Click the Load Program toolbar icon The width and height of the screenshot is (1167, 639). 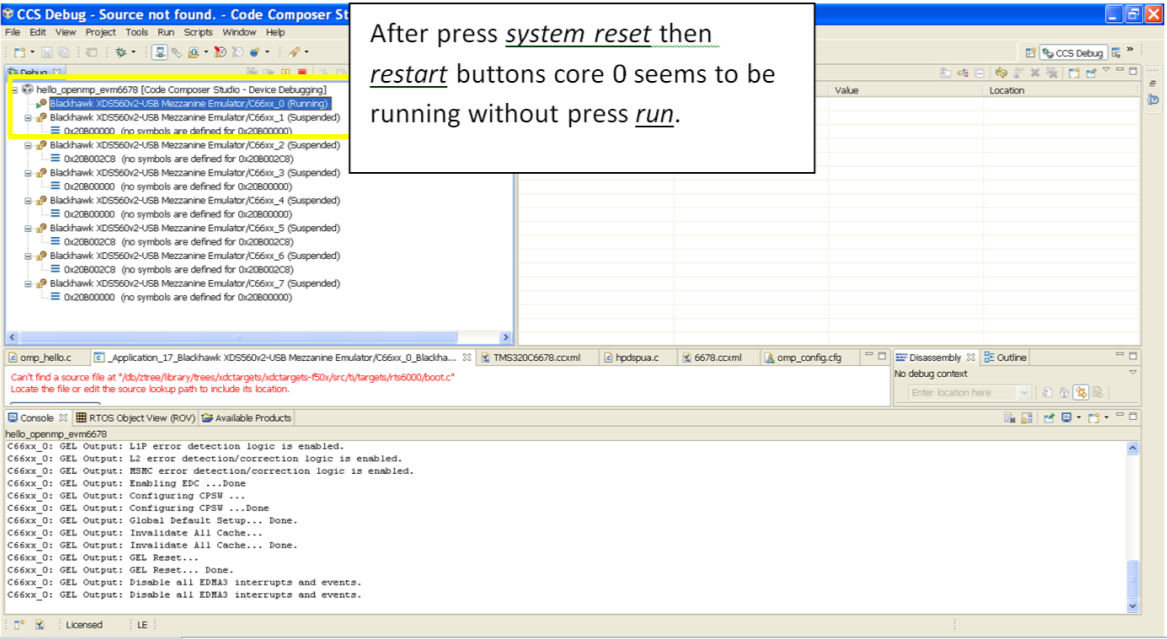click(194, 52)
